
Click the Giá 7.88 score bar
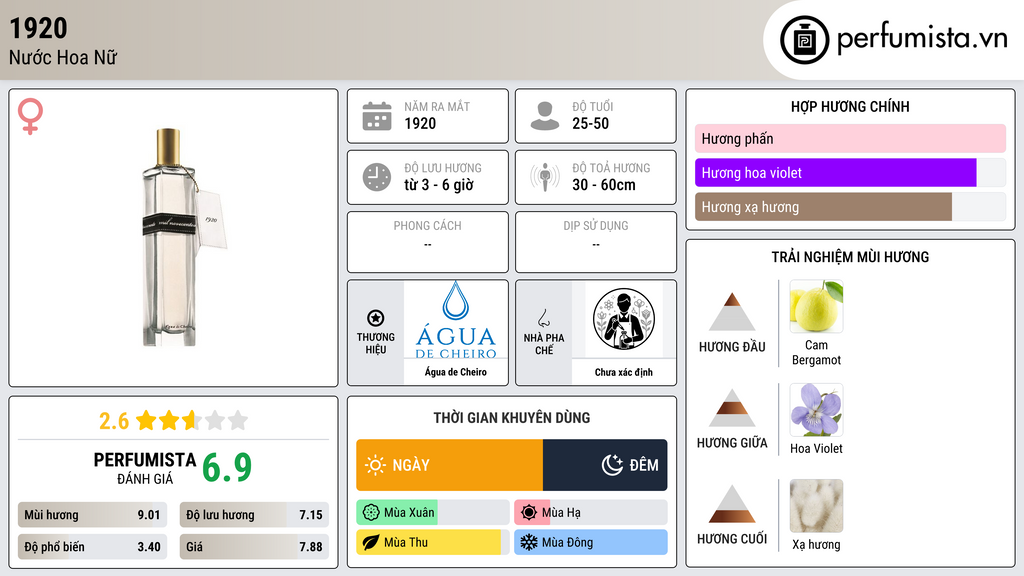pos(254,547)
